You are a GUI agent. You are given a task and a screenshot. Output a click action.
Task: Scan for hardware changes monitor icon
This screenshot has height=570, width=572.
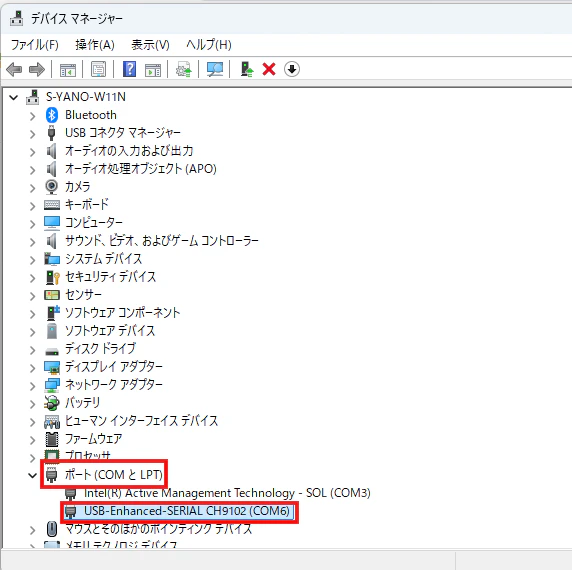pos(214,69)
